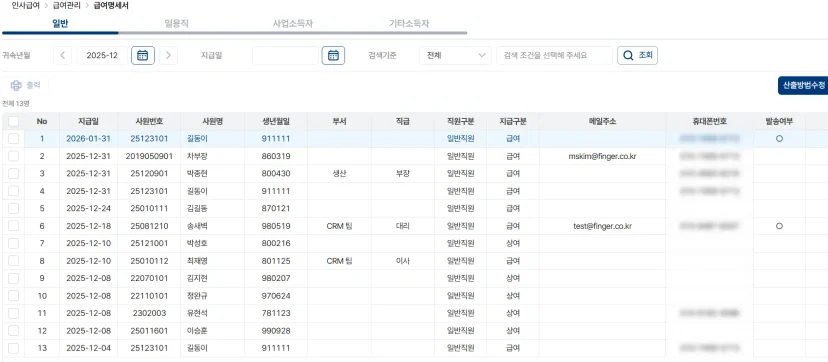The height and width of the screenshot is (362, 828).
Task: Click the 발송여부 column header
Action: point(779,121)
